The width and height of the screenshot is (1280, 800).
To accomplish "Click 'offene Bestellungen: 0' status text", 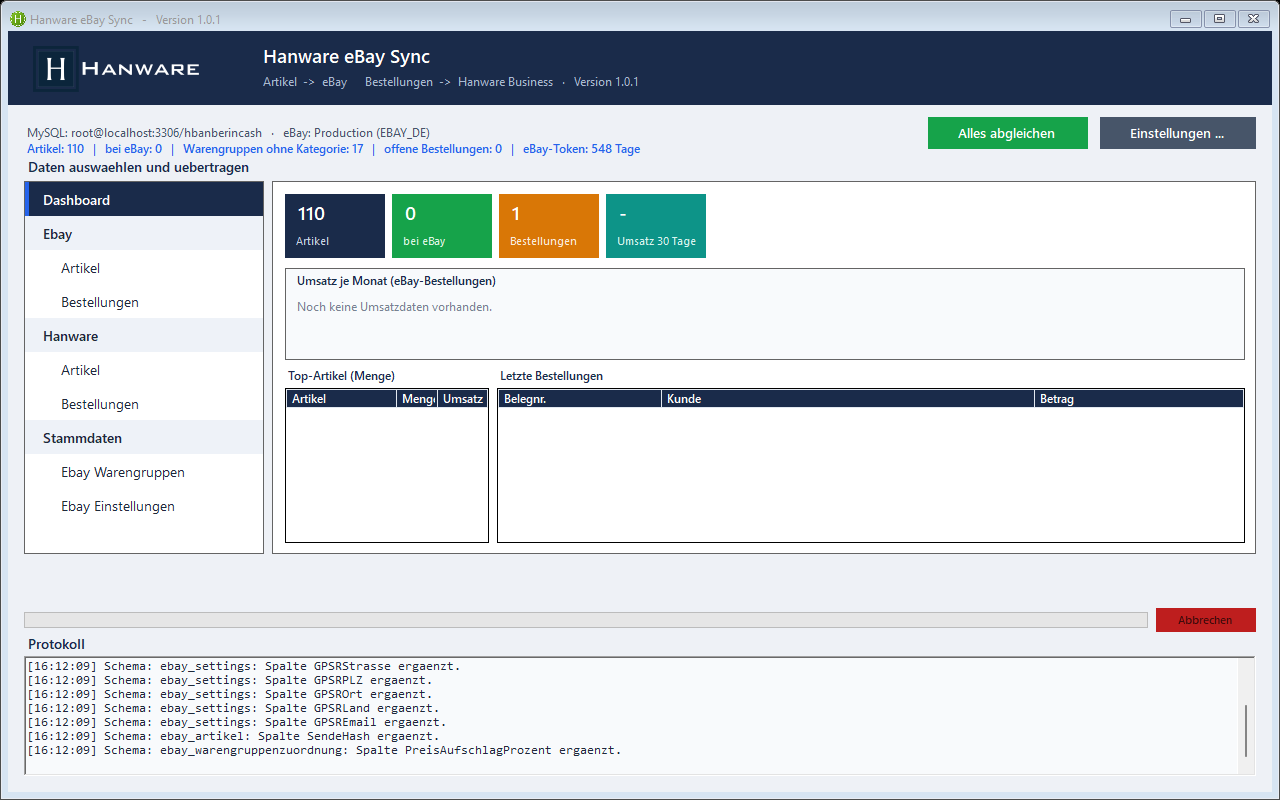I will coord(443,149).
